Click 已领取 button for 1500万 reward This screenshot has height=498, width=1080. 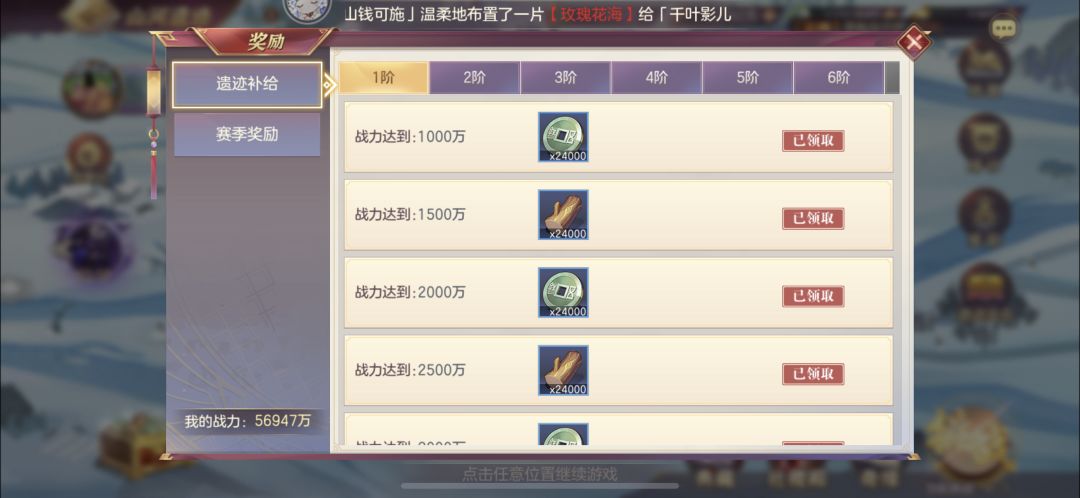coord(813,218)
